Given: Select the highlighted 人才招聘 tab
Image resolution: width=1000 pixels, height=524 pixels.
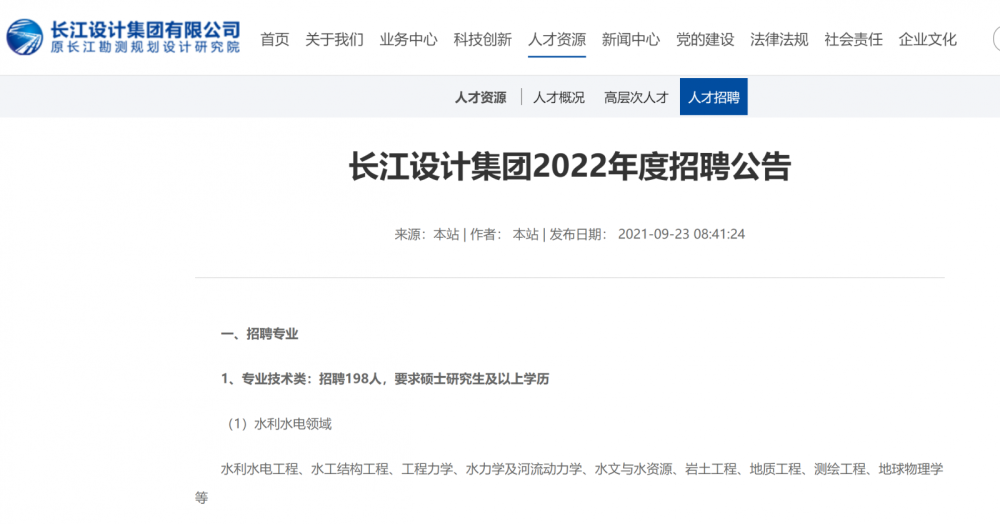Looking at the screenshot, I should pyautogui.click(x=714, y=97).
